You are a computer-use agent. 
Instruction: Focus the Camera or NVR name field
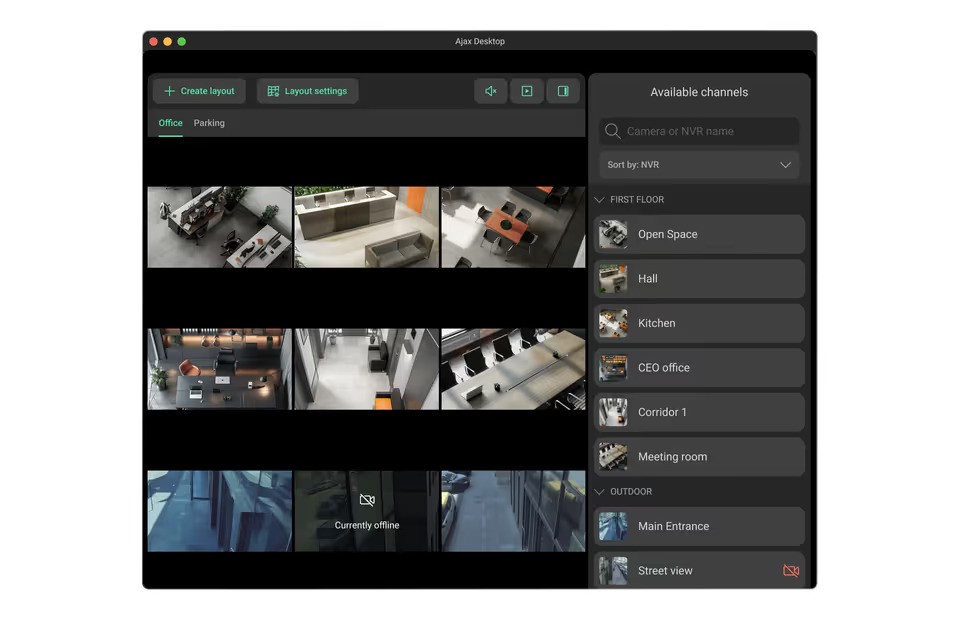[708, 131]
